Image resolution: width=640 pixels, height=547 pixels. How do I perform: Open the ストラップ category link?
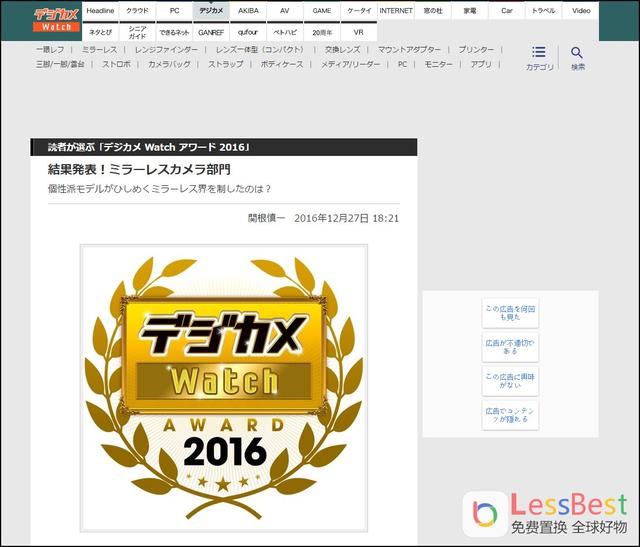[226, 64]
